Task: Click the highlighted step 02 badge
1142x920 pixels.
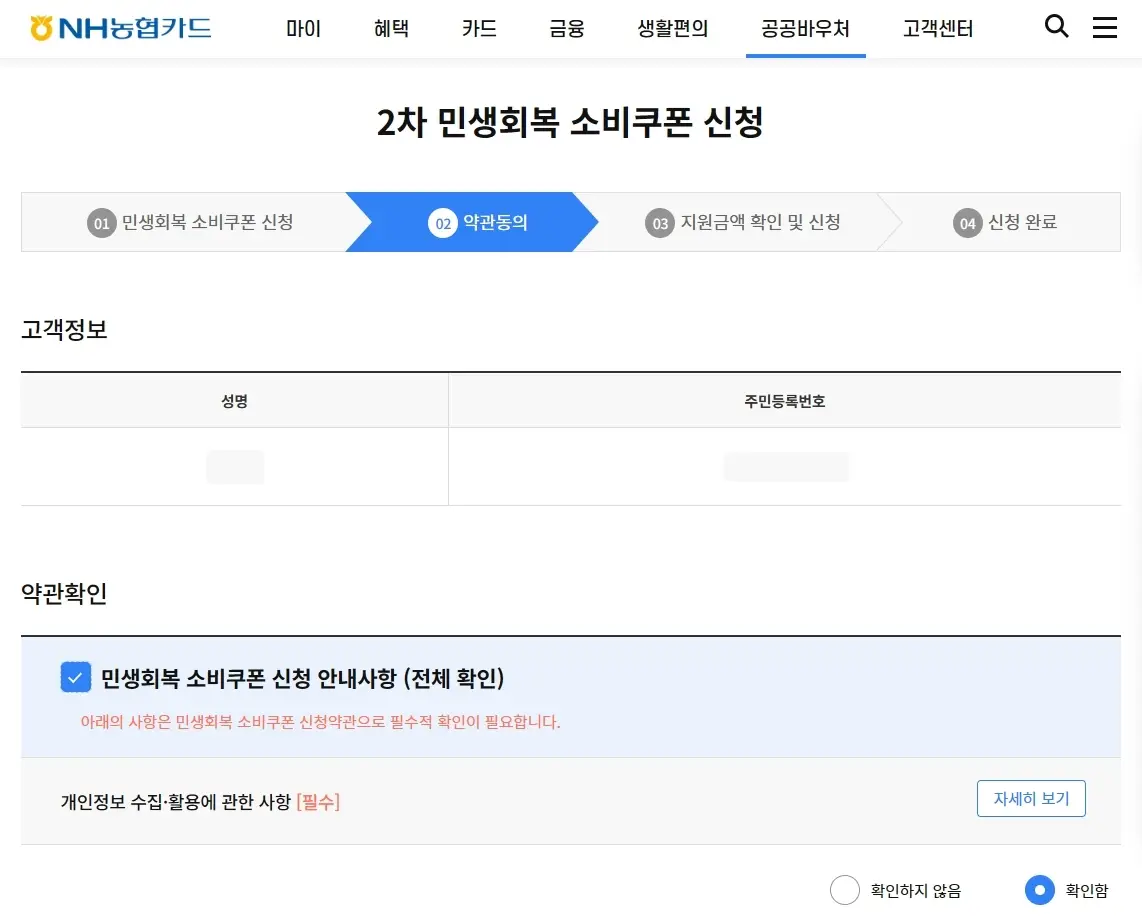Action: [x=443, y=223]
